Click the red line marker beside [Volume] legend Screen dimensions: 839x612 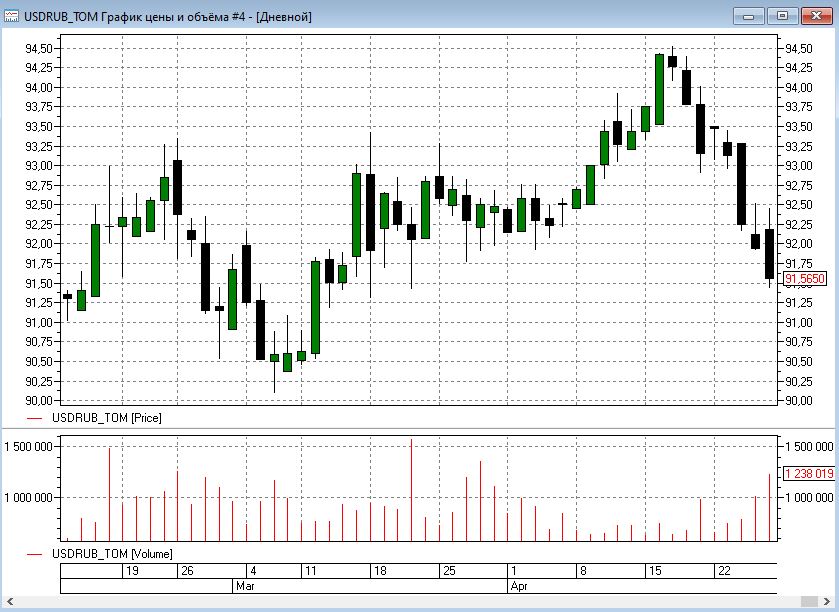[x=36, y=553]
